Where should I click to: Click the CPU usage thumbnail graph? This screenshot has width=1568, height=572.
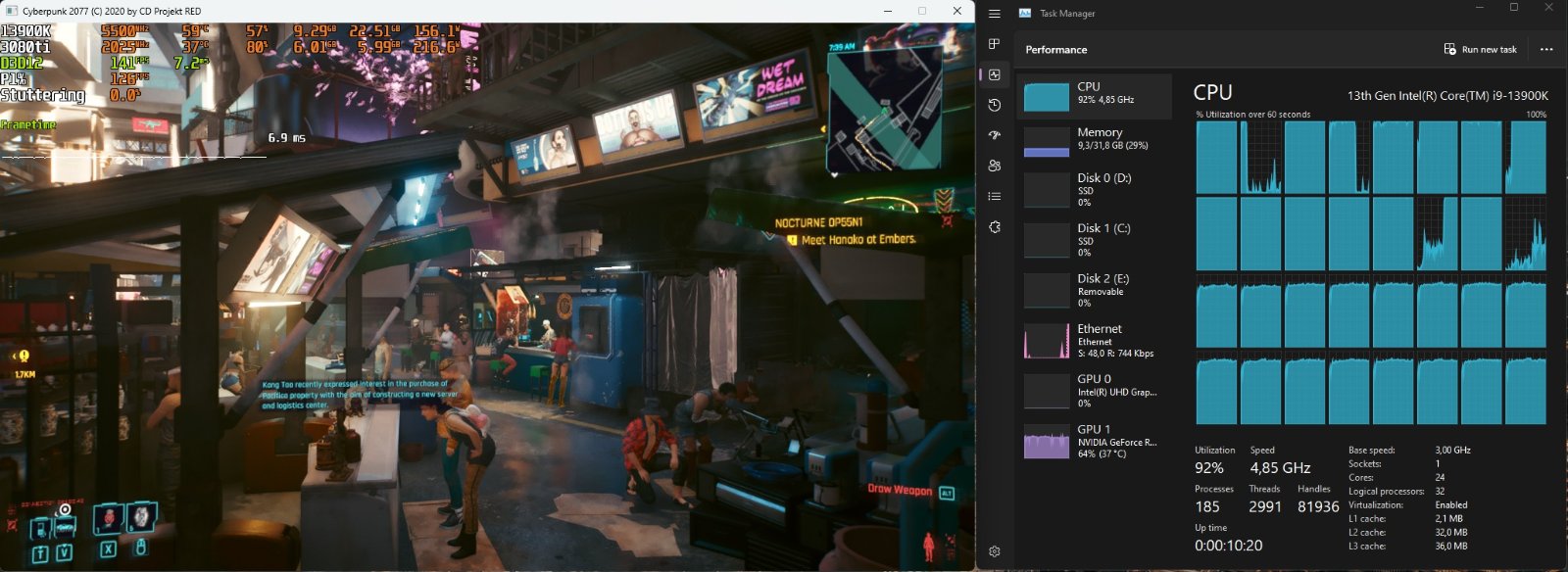pyautogui.click(x=1047, y=96)
